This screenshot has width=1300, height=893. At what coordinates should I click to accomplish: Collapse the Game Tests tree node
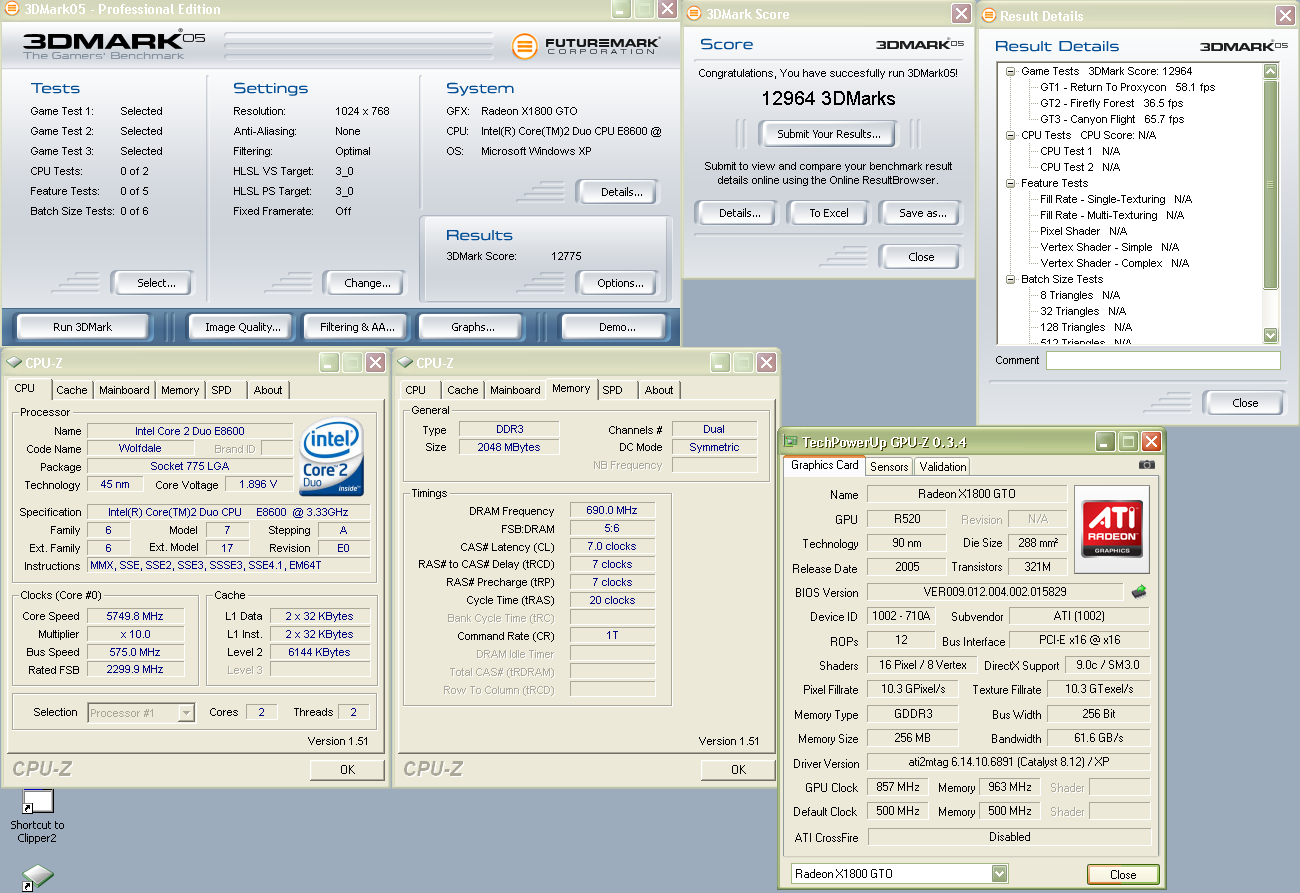click(1012, 72)
